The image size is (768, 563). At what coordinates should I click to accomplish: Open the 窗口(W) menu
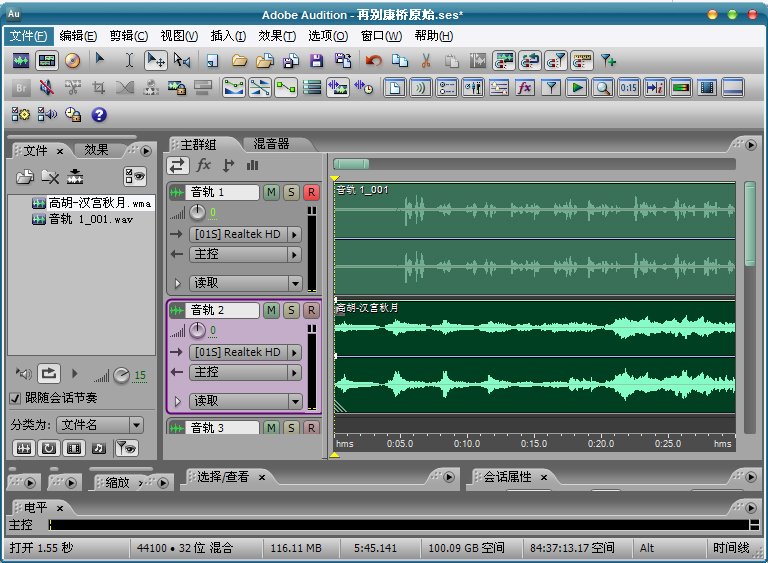pos(381,36)
